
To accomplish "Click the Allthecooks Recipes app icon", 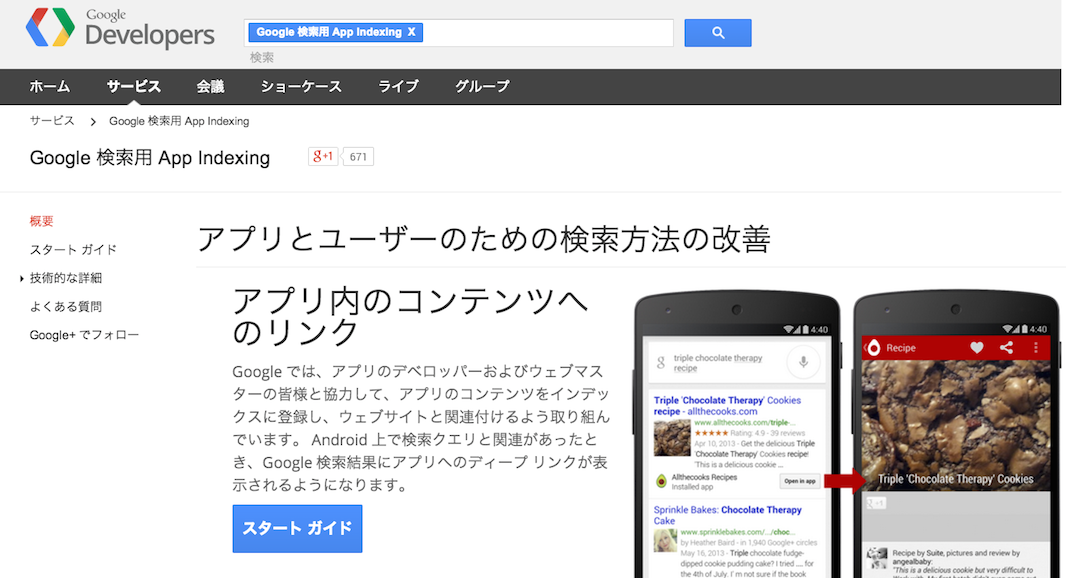I will coord(661,482).
